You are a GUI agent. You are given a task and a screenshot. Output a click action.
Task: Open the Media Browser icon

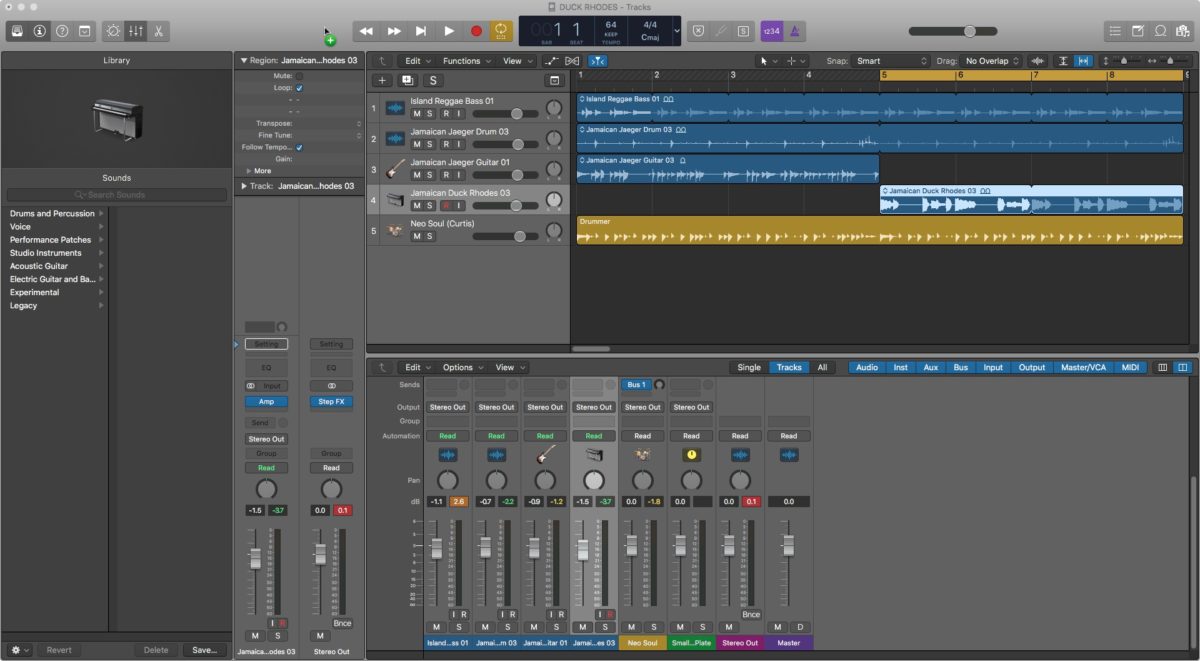1182,31
